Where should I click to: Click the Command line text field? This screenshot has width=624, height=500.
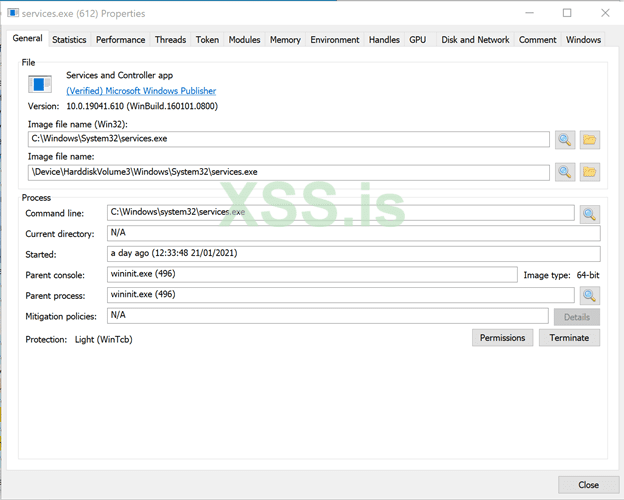[341, 213]
